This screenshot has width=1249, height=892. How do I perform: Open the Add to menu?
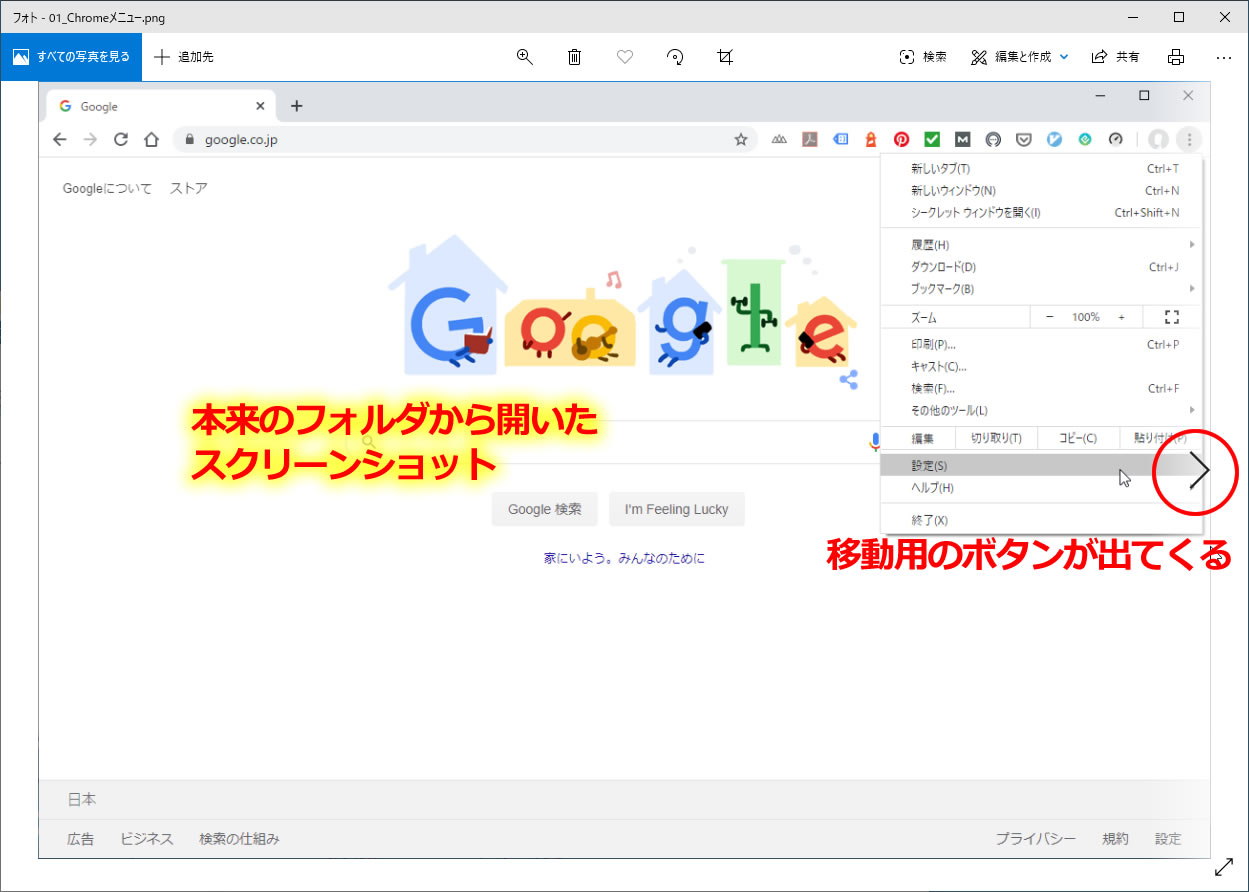pyautogui.click(x=184, y=57)
